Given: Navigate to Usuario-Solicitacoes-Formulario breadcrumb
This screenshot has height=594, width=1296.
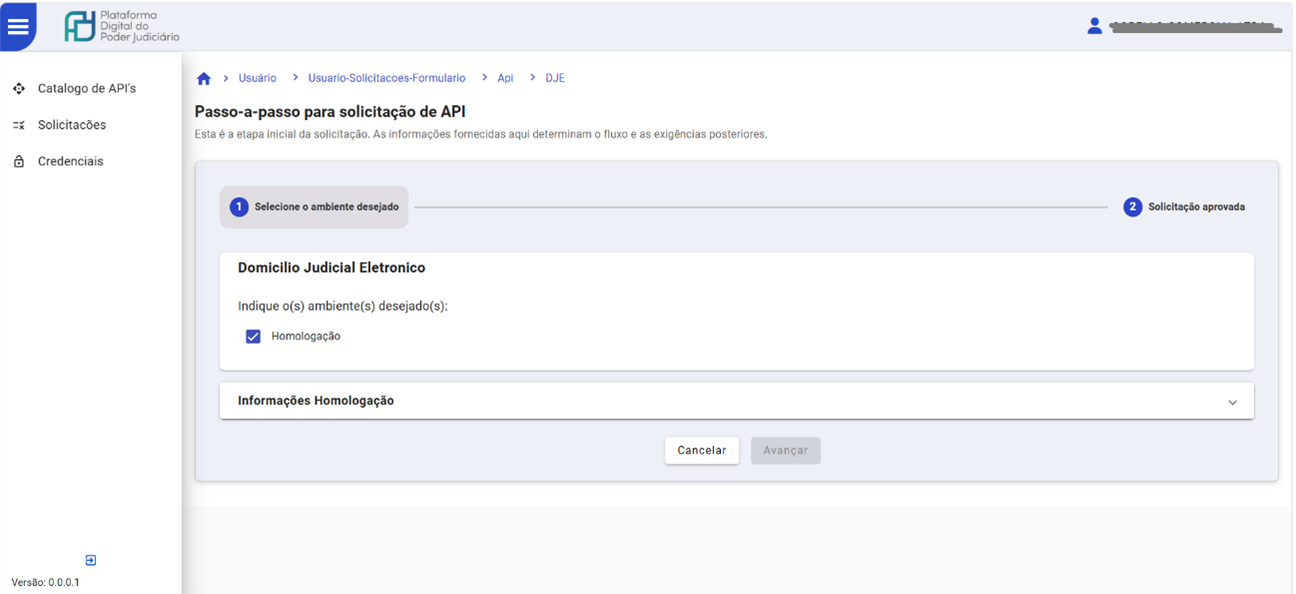Looking at the screenshot, I should 387,77.
